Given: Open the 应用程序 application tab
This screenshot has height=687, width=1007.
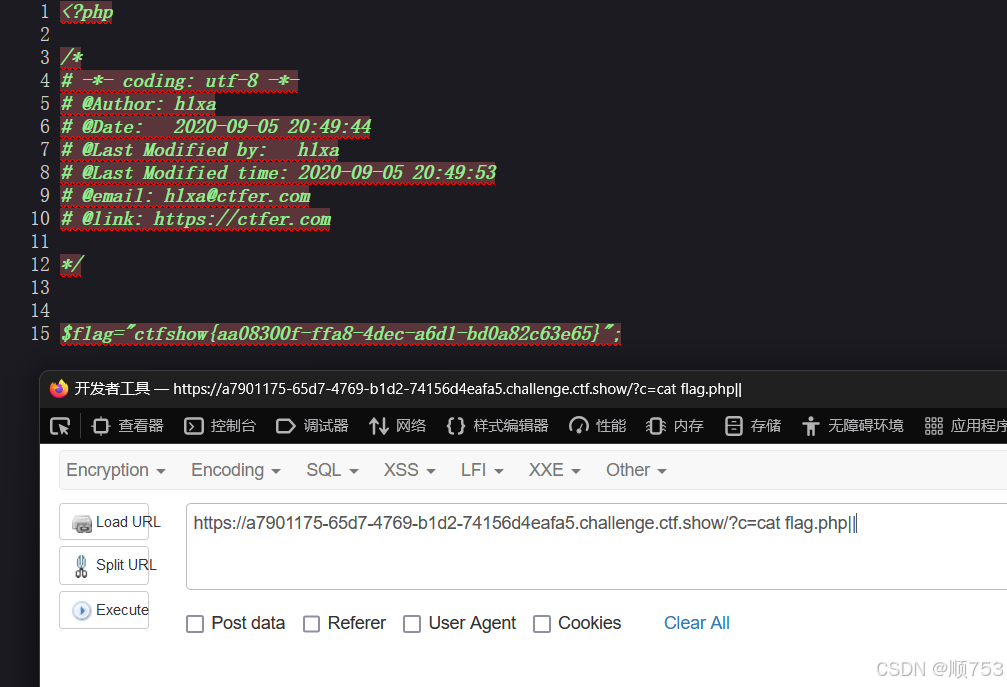Looking at the screenshot, I should 965,426.
